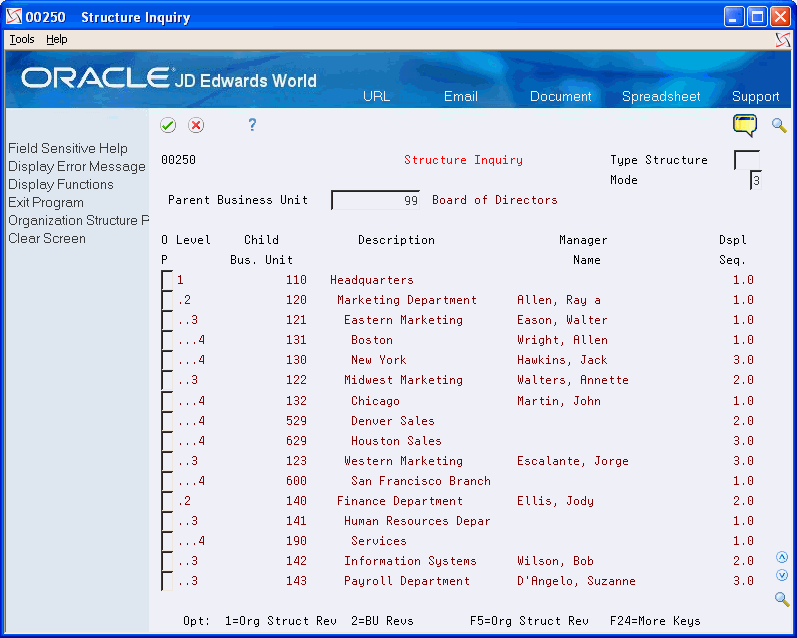Click option field for Services row
Image resolution: width=797 pixels, height=638 pixels.
[167, 541]
